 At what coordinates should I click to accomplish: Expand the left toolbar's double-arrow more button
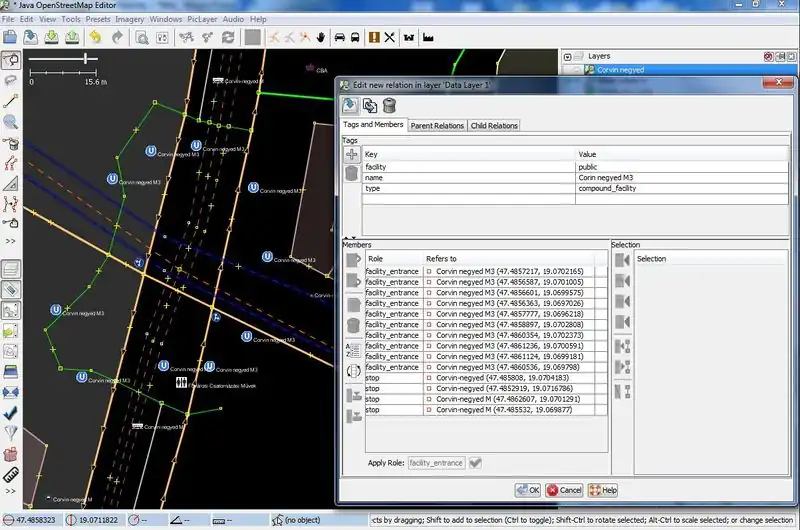(11, 241)
